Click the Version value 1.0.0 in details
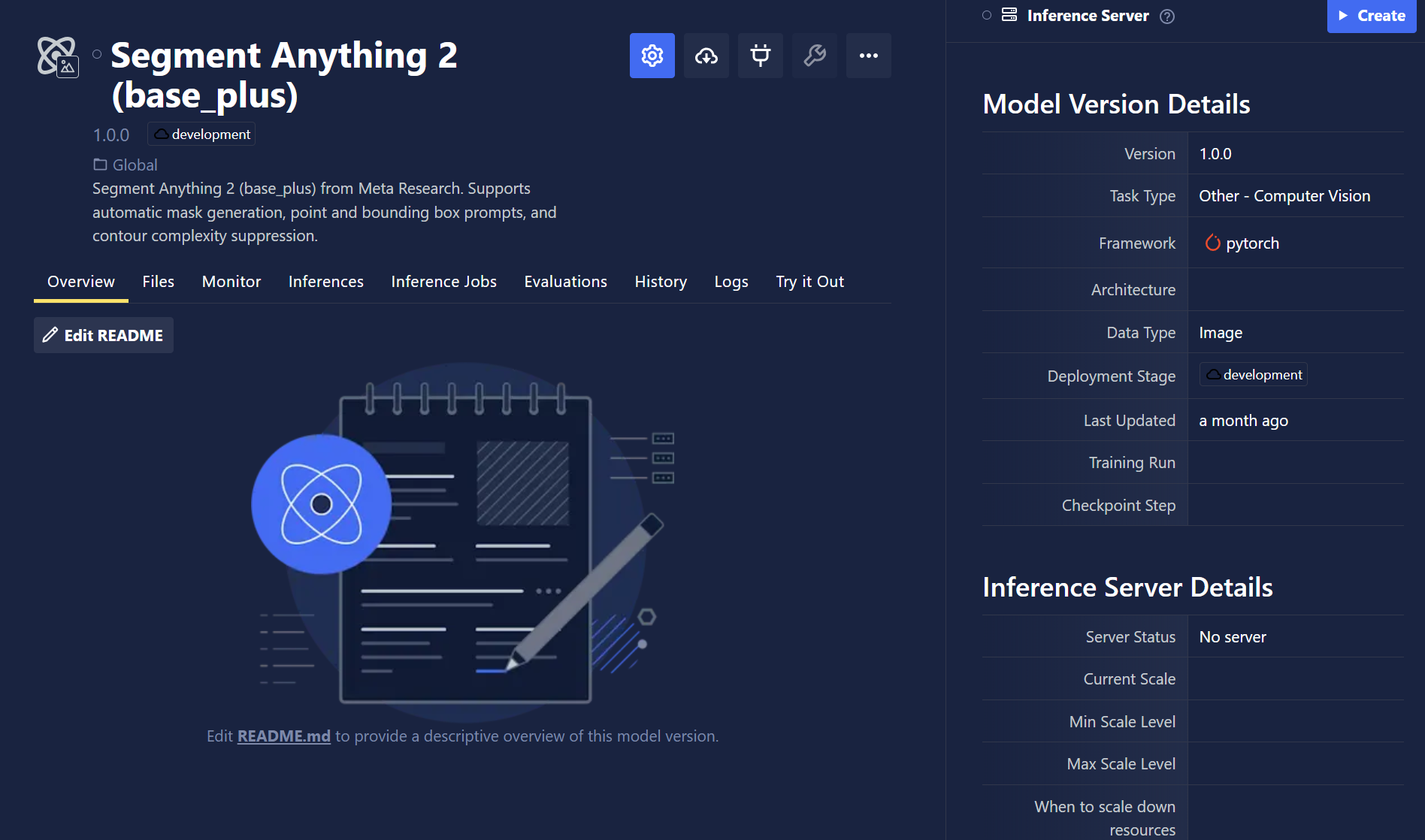 pos(1215,154)
